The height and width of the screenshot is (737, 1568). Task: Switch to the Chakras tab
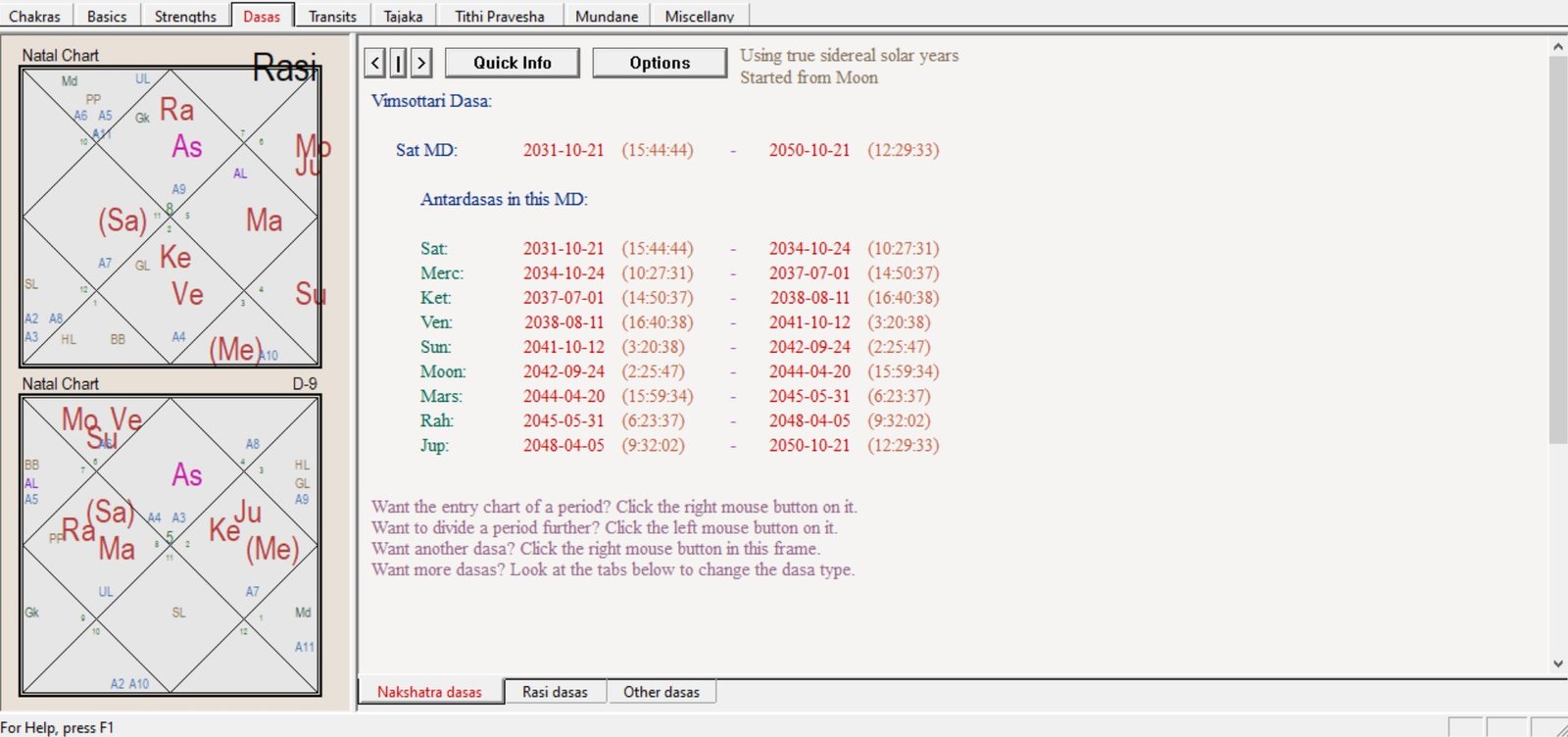point(34,16)
